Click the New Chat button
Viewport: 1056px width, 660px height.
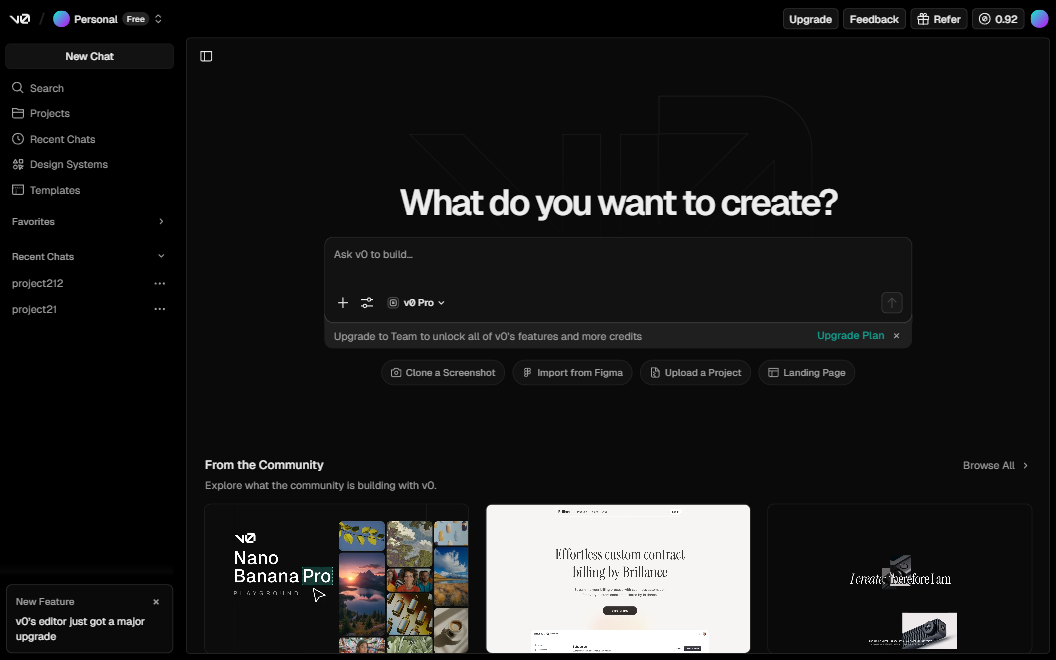[89, 56]
